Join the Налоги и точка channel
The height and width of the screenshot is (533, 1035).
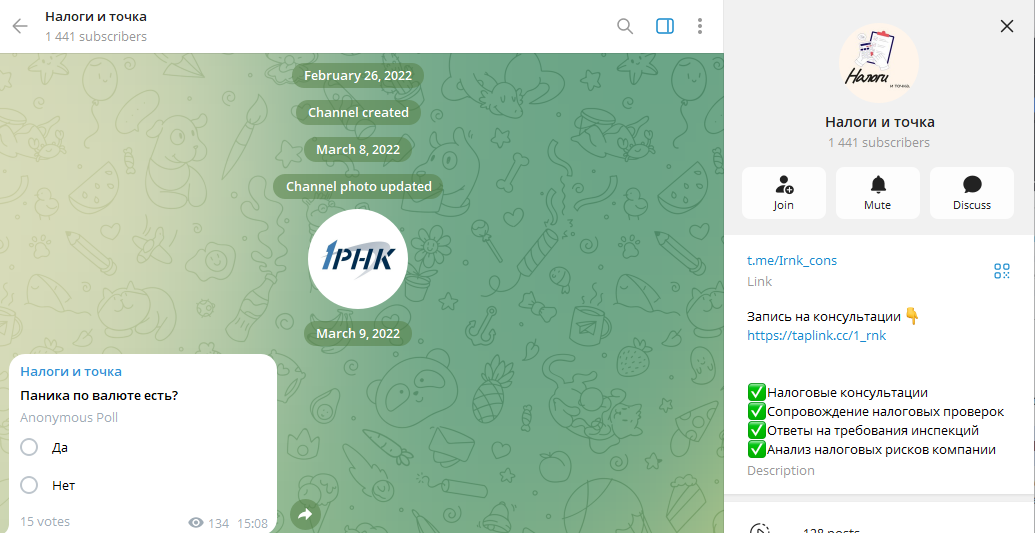(783, 193)
